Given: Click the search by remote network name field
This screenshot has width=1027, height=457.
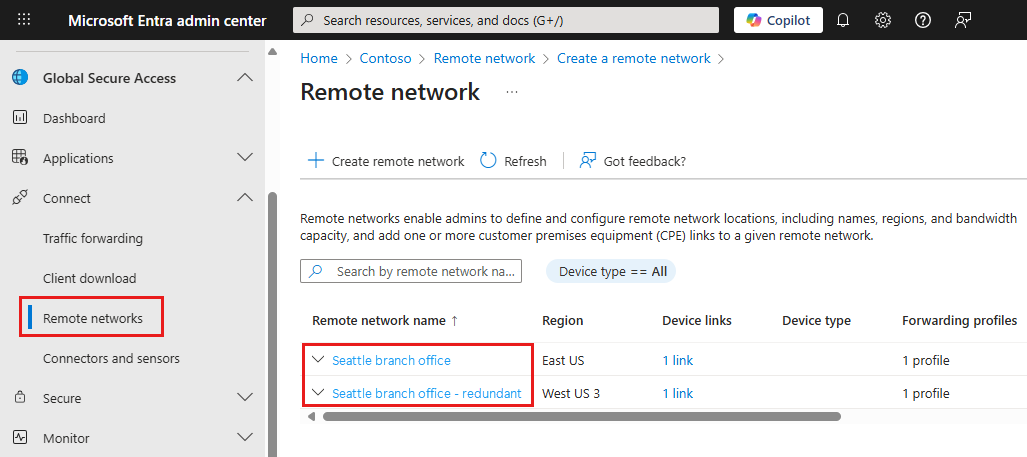Looking at the screenshot, I should tap(424, 271).
